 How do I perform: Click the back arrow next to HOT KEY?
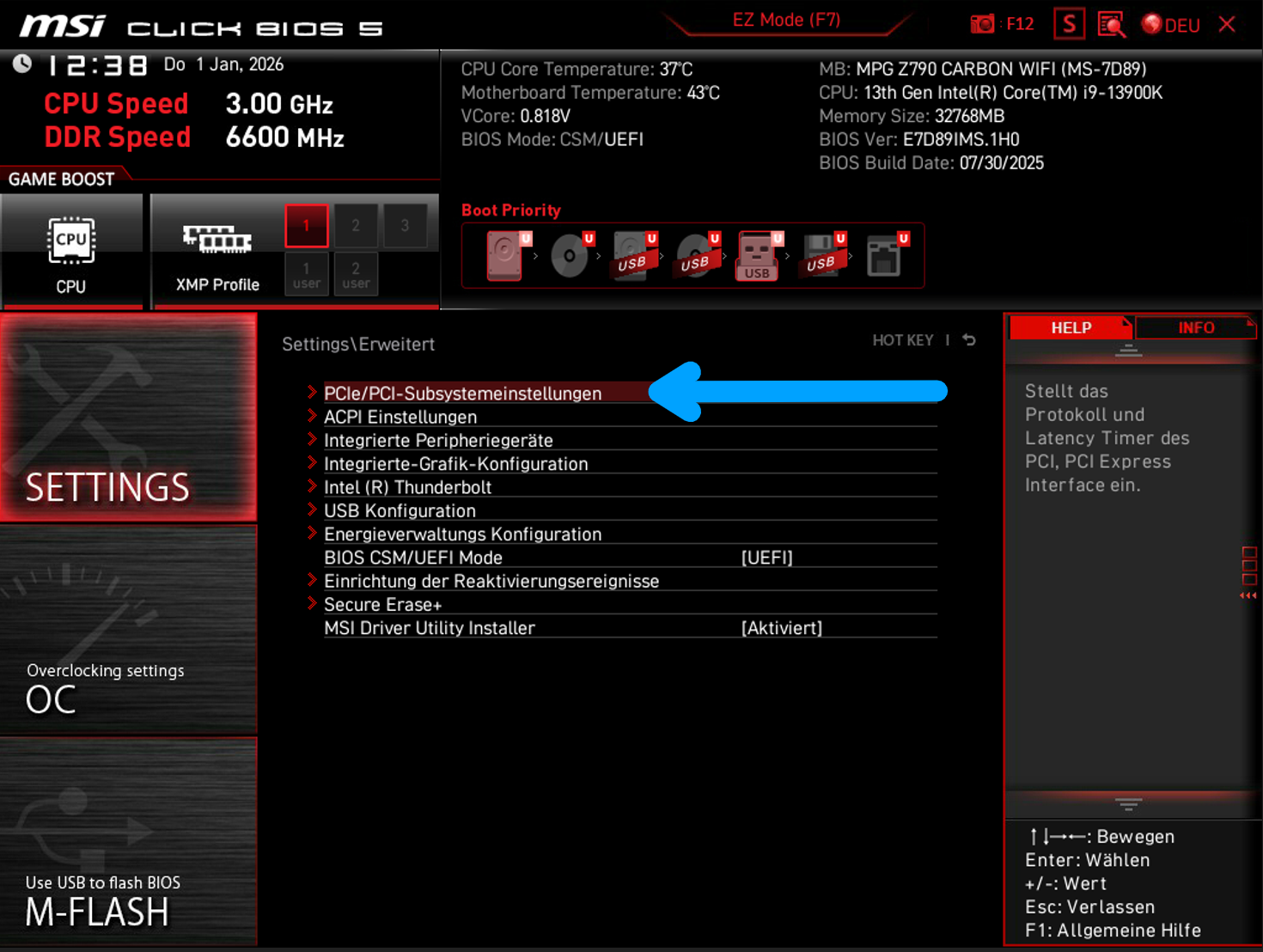tap(969, 340)
